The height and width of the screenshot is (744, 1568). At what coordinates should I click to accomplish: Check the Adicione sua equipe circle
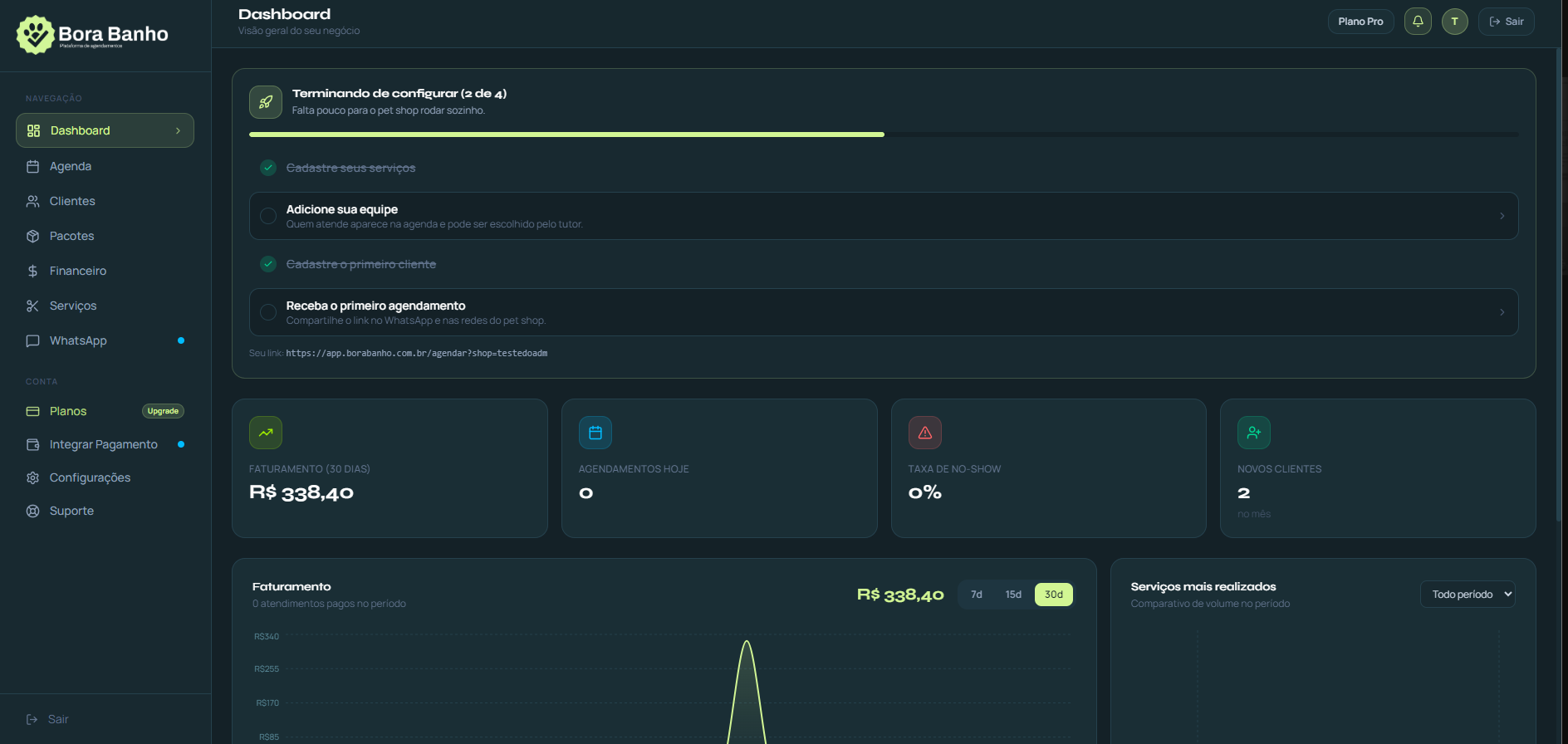[268, 216]
